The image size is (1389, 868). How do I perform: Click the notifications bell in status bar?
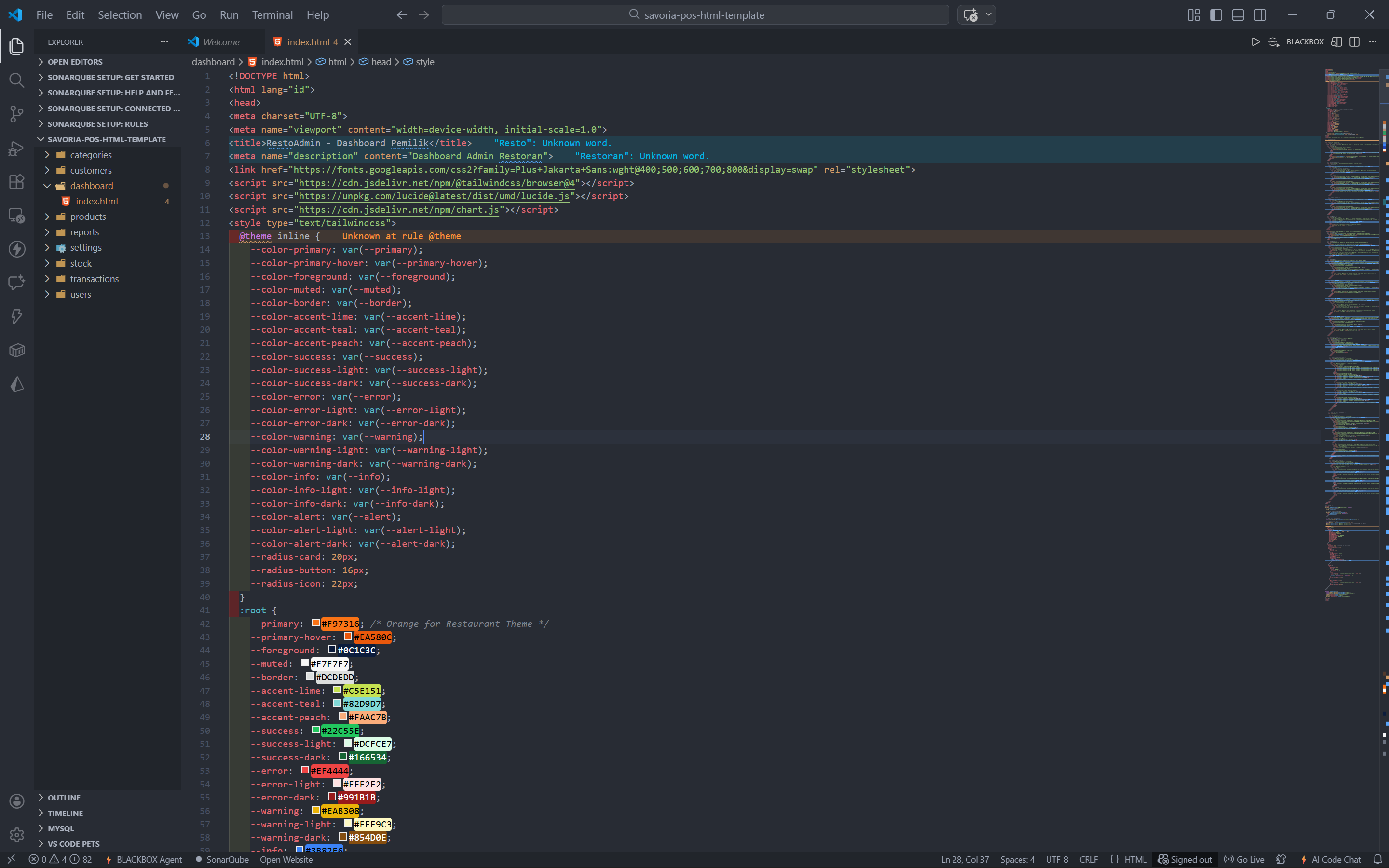coord(1377,859)
